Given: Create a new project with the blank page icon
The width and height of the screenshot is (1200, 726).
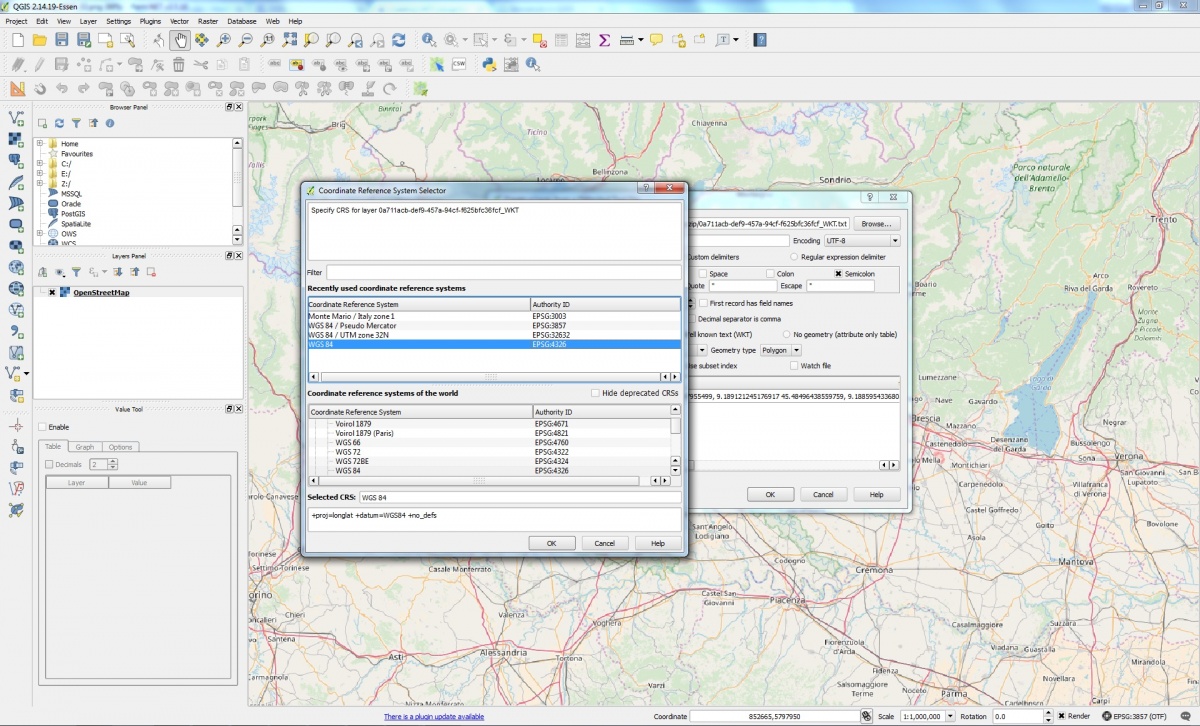Looking at the screenshot, I should (17, 40).
